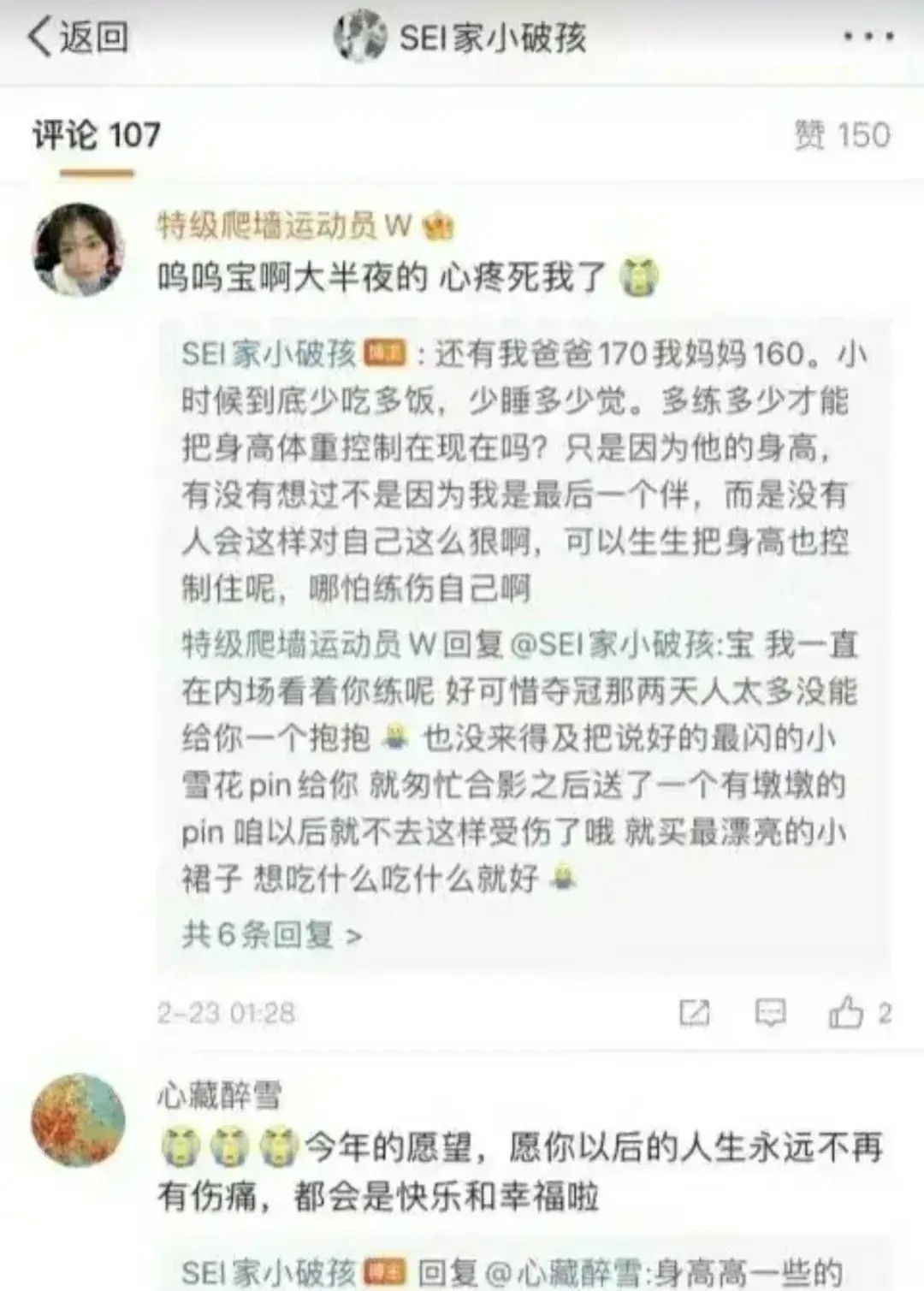Image resolution: width=924 pixels, height=1291 pixels.
Task: Switch to the 评论 107 tab
Action: [96, 135]
